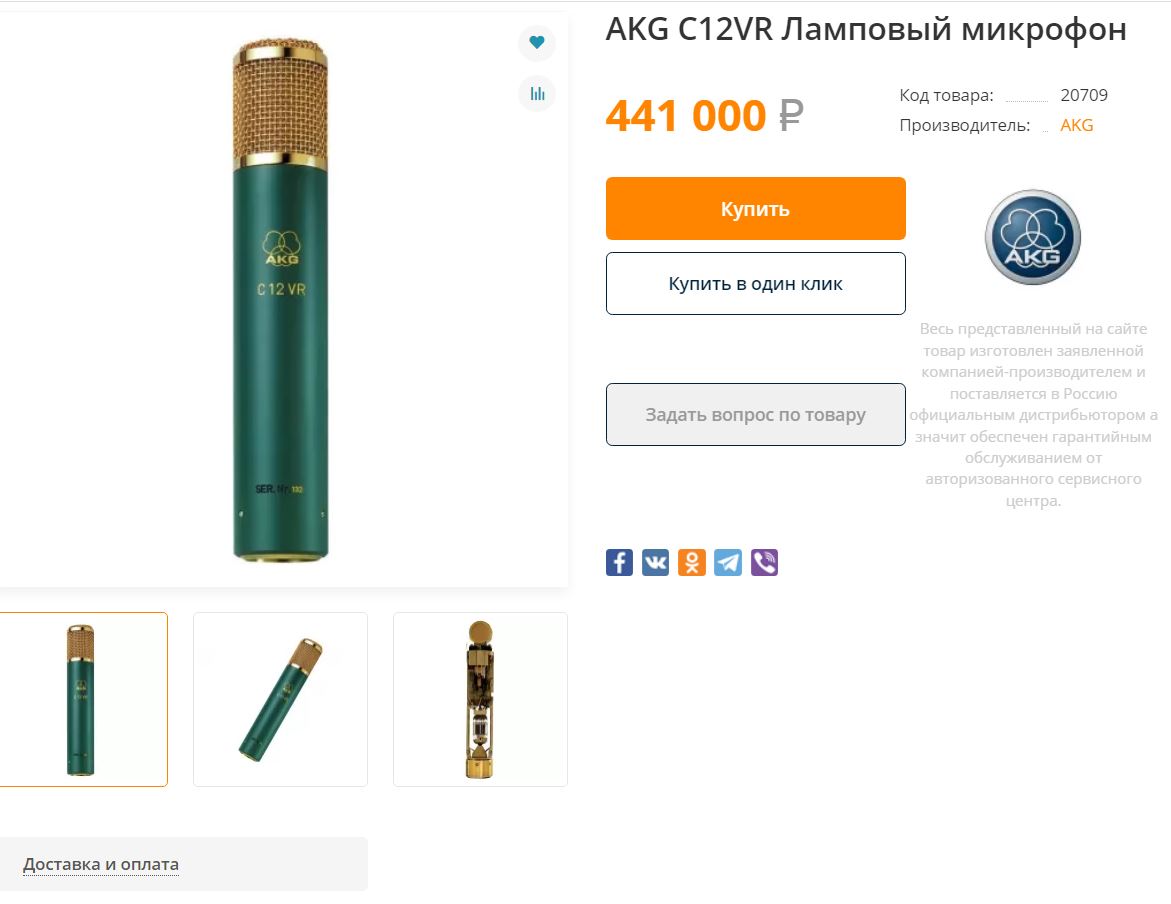1171x904 pixels.
Task: Choose Купить в один клик
Action: (756, 283)
